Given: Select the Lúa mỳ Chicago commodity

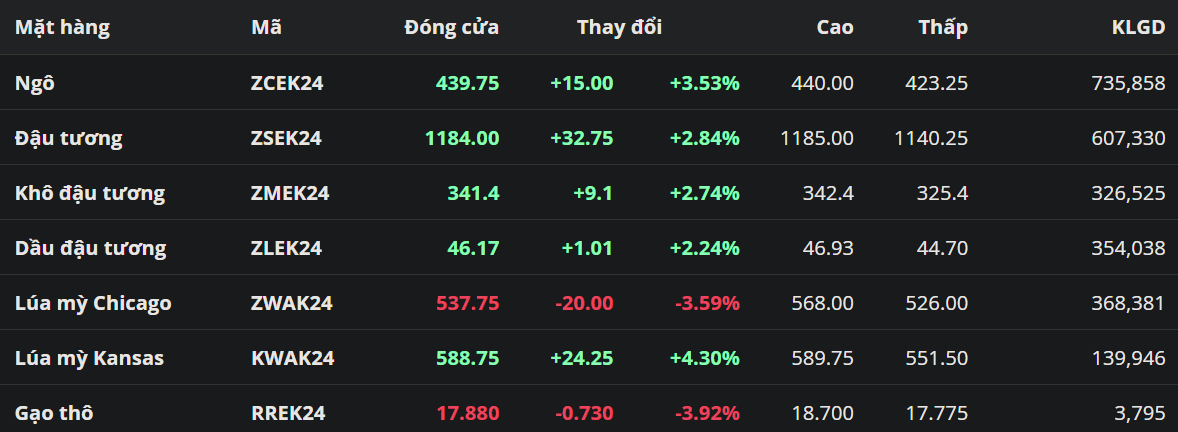Looking at the screenshot, I should click(93, 303).
